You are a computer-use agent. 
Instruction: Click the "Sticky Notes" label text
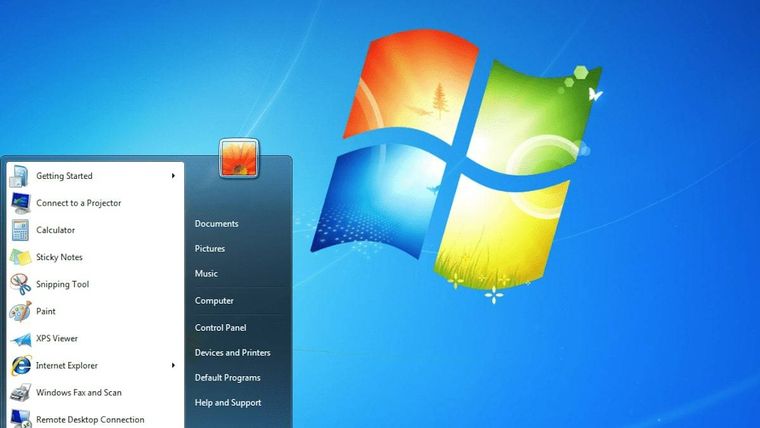(59, 257)
